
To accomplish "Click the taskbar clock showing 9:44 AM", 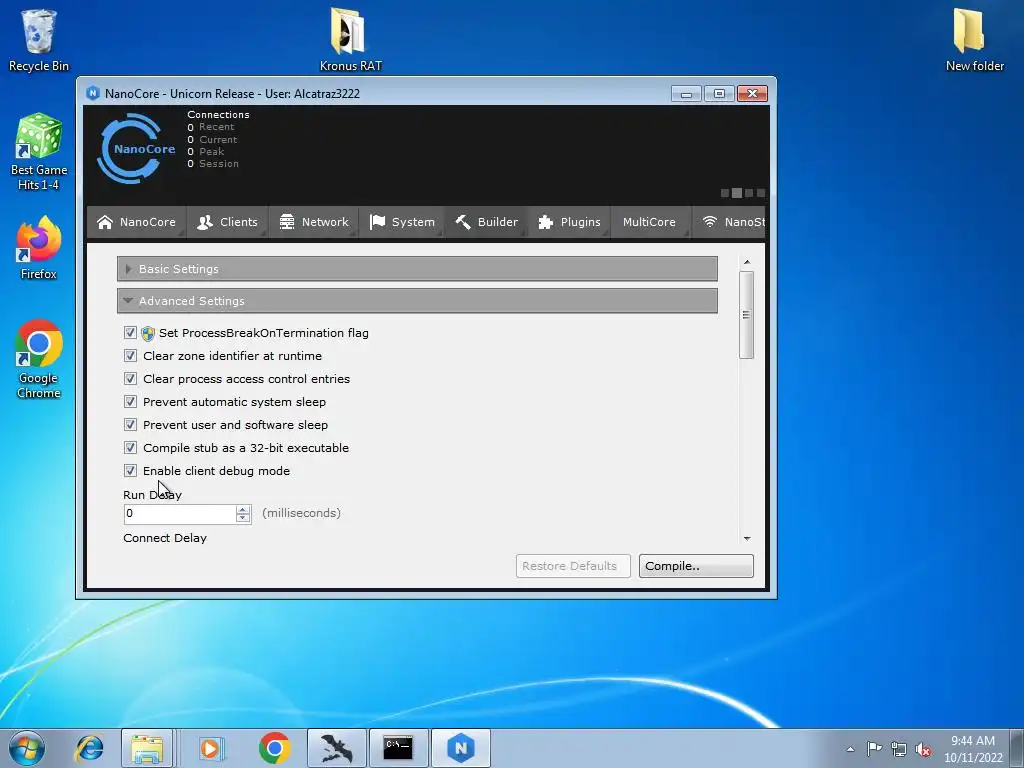I will (972, 749).
